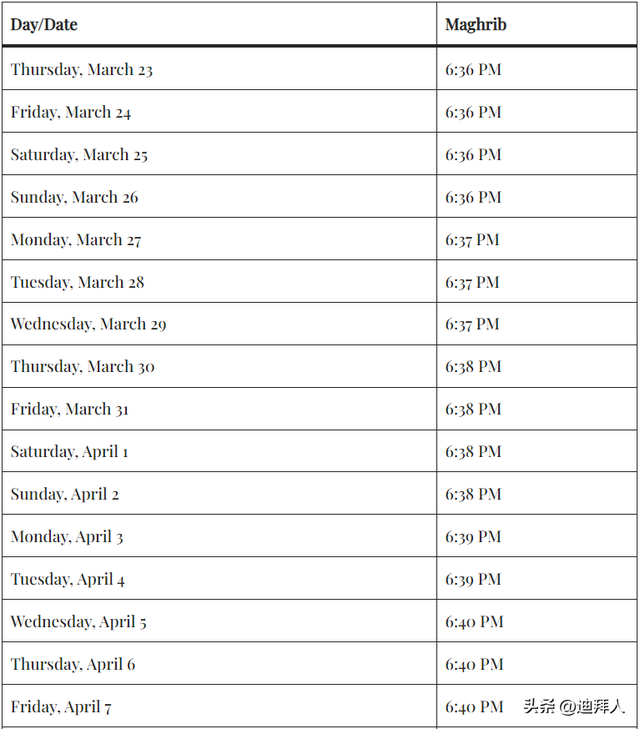Screen dimensions: 640x729
Task: Select the Friday, March 24 cell
Action: pyautogui.click(x=71, y=113)
